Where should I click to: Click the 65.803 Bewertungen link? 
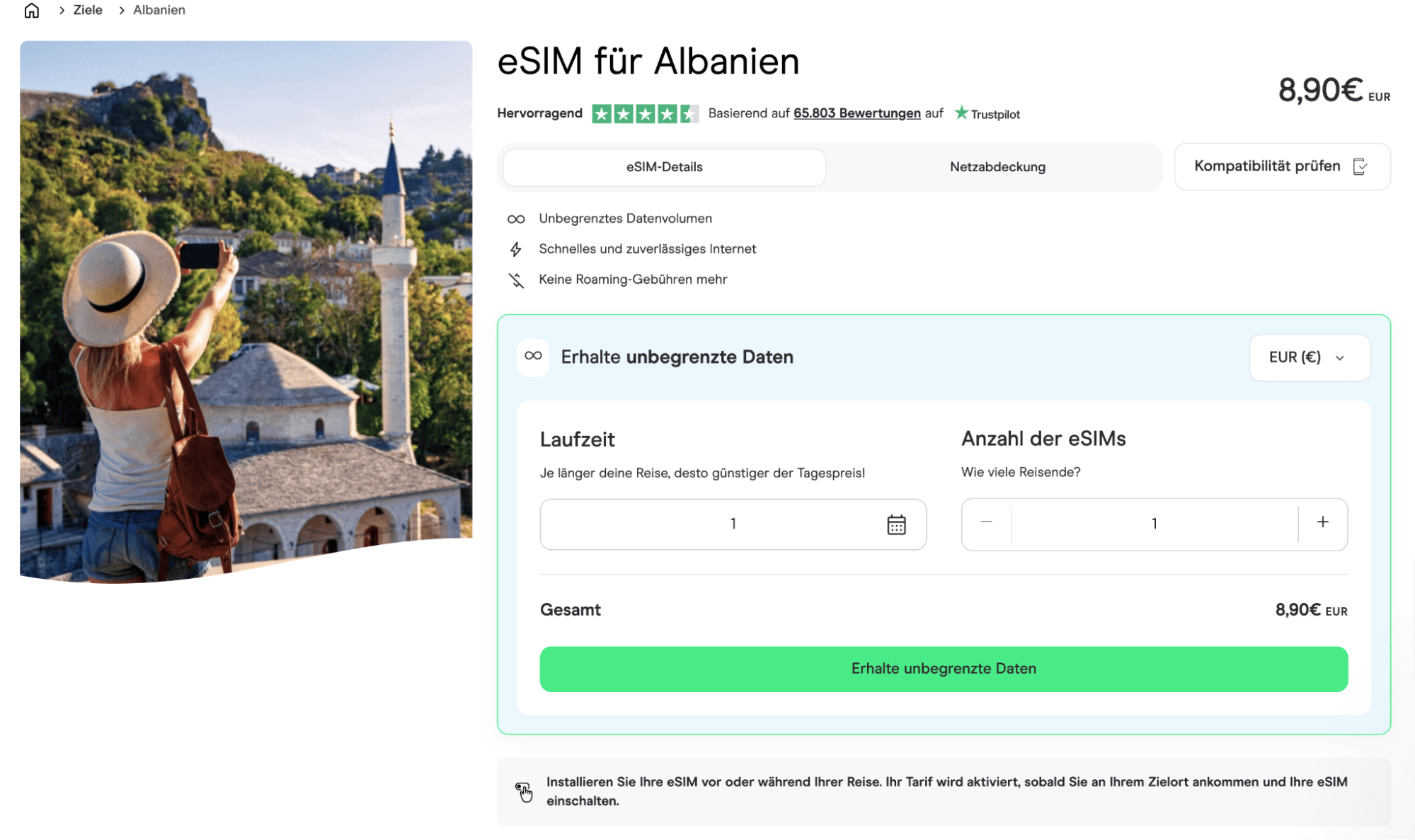click(856, 113)
